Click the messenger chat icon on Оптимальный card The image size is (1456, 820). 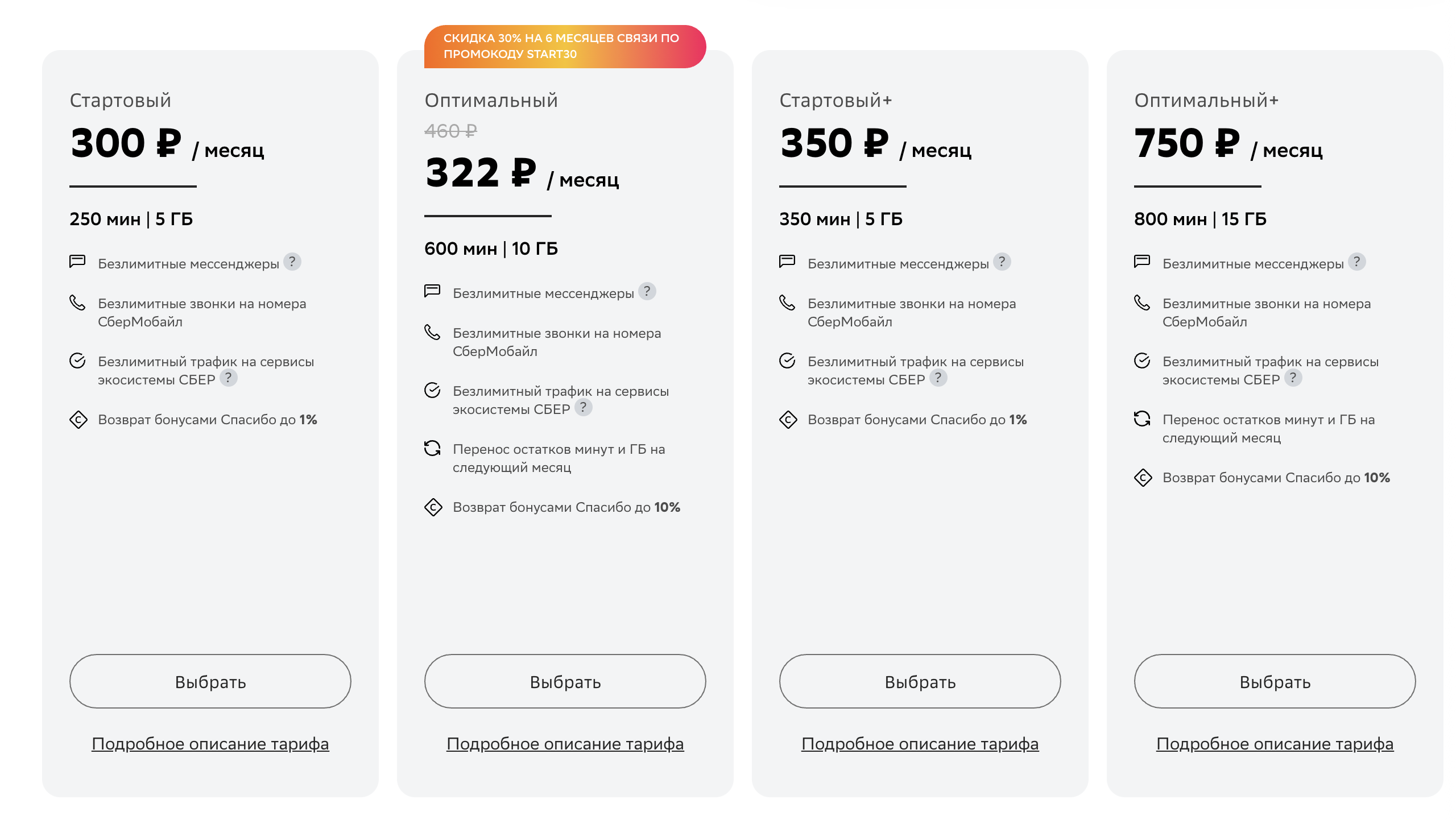[433, 292]
